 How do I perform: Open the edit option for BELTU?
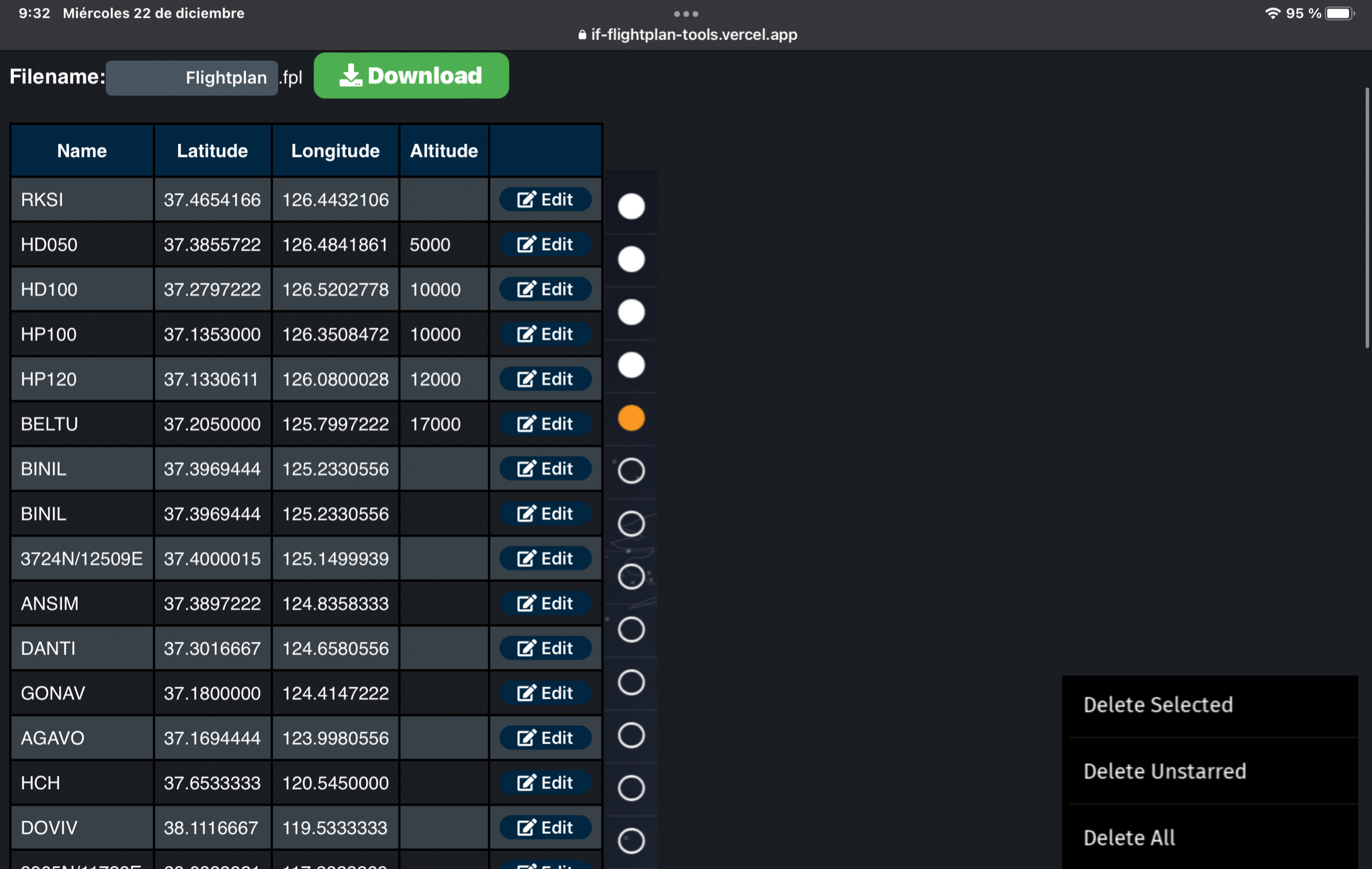[545, 424]
